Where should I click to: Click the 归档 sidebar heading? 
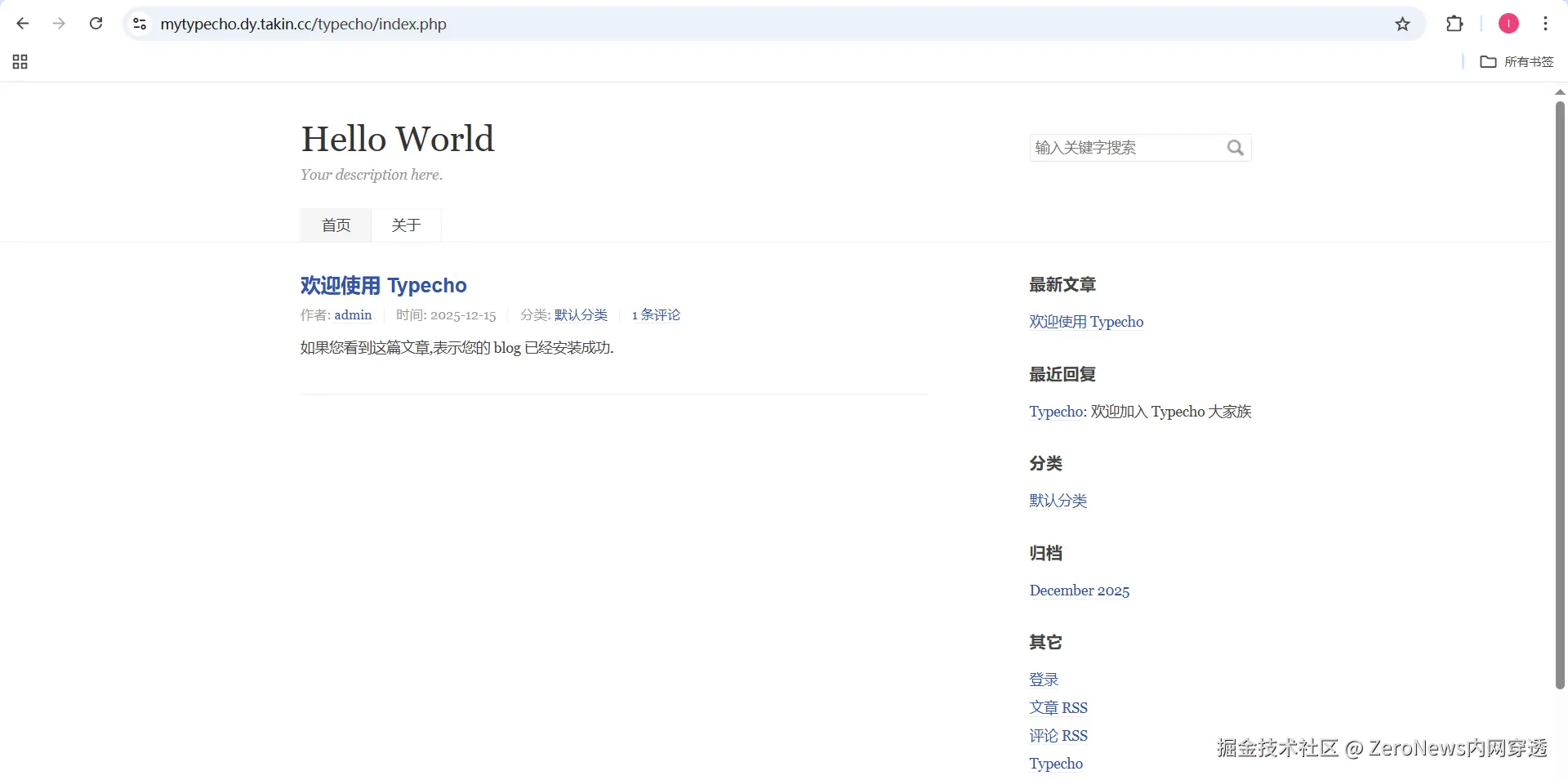point(1045,554)
